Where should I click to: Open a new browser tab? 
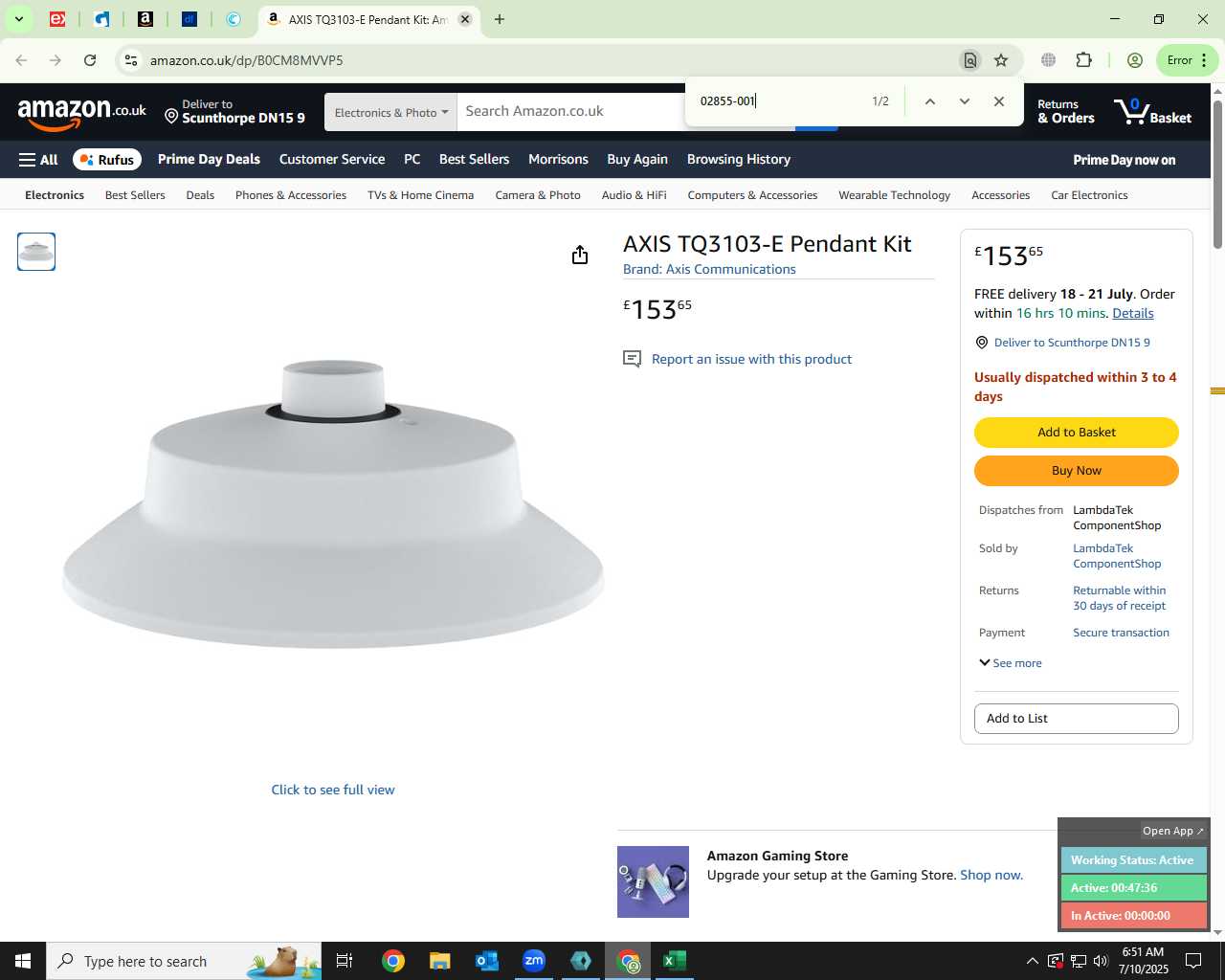click(500, 19)
